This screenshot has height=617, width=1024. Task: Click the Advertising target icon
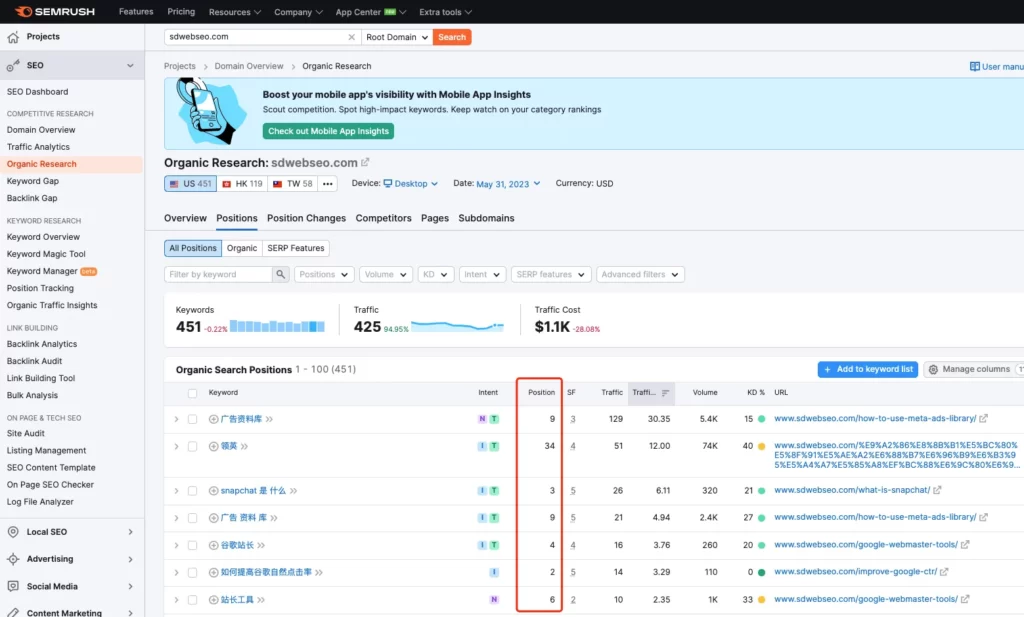13,559
